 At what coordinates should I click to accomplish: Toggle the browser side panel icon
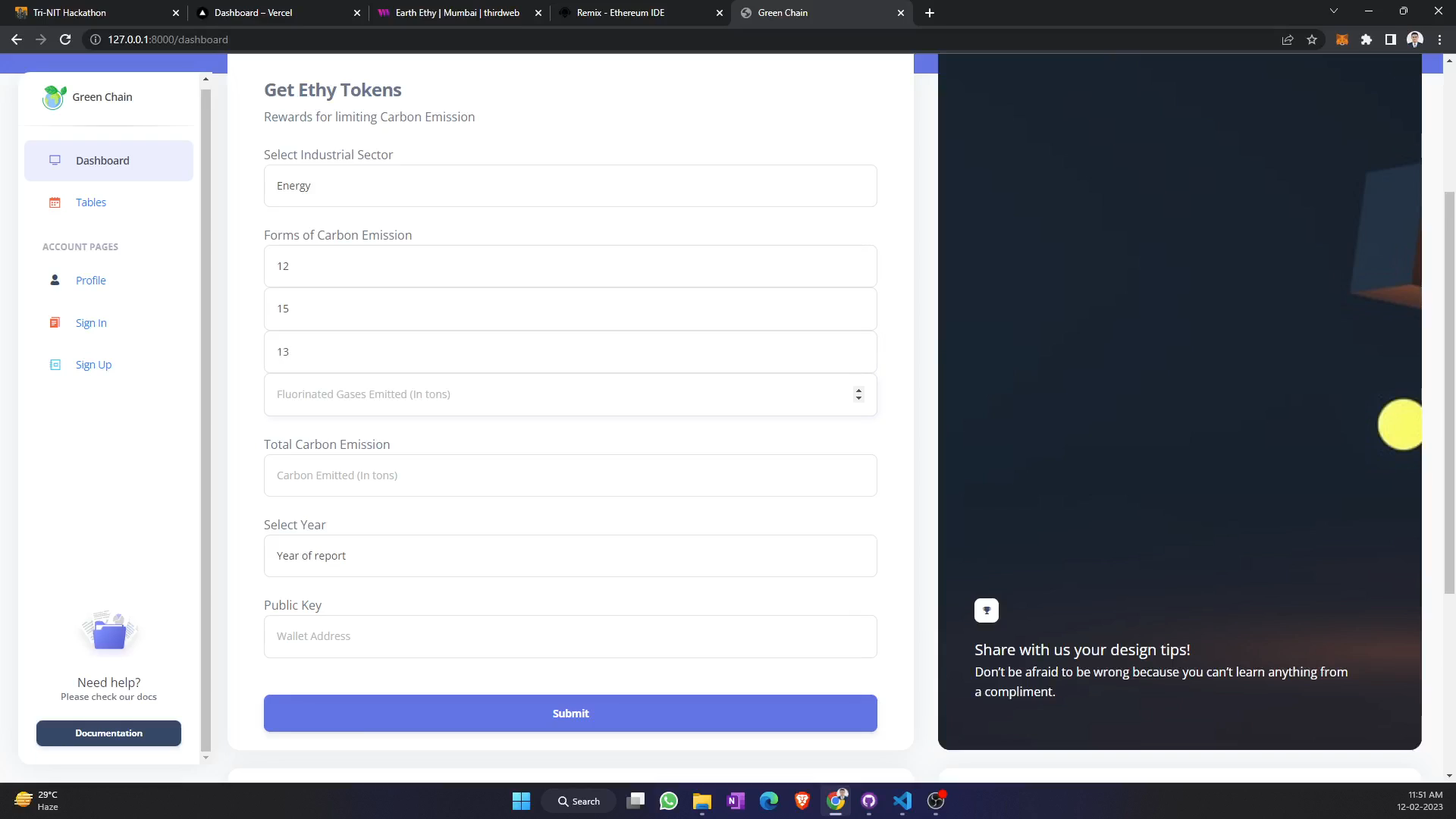pyautogui.click(x=1390, y=39)
